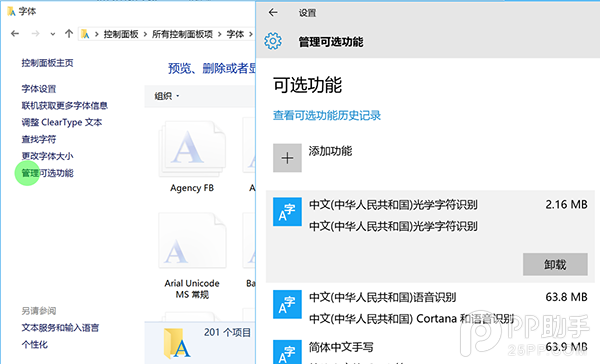Click 管理可选功能 sidebar link
600x364 pixels.
47,173
